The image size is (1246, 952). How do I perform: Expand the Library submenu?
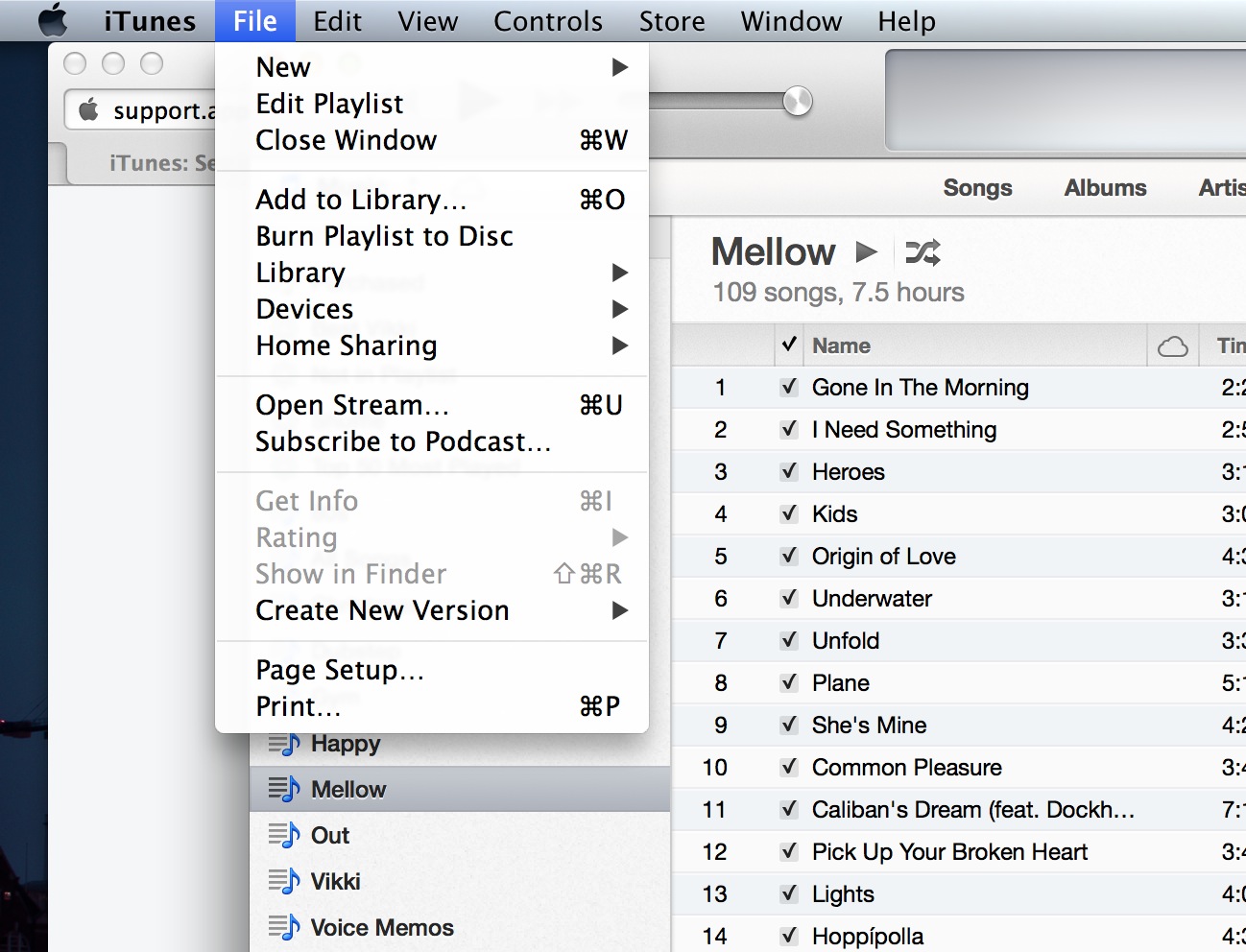(x=432, y=273)
